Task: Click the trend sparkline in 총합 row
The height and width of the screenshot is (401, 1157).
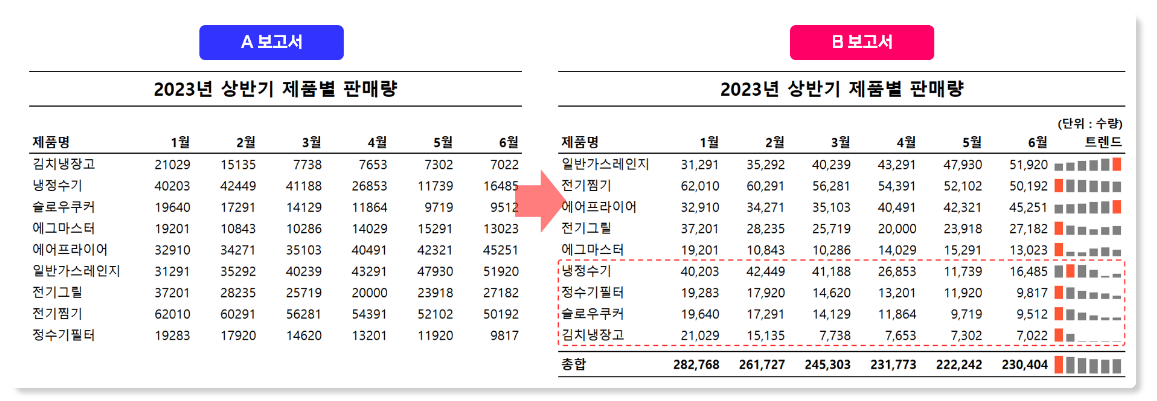Action: pyautogui.click(x=1088, y=364)
